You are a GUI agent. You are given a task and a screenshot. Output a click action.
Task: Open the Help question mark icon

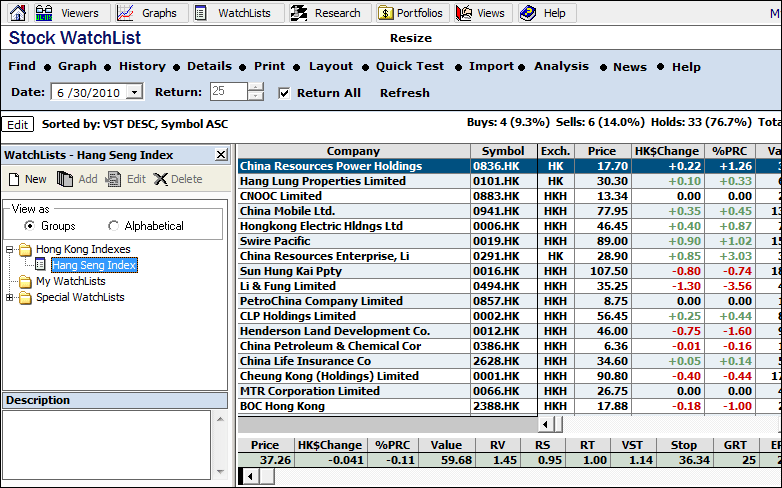tap(528, 13)
